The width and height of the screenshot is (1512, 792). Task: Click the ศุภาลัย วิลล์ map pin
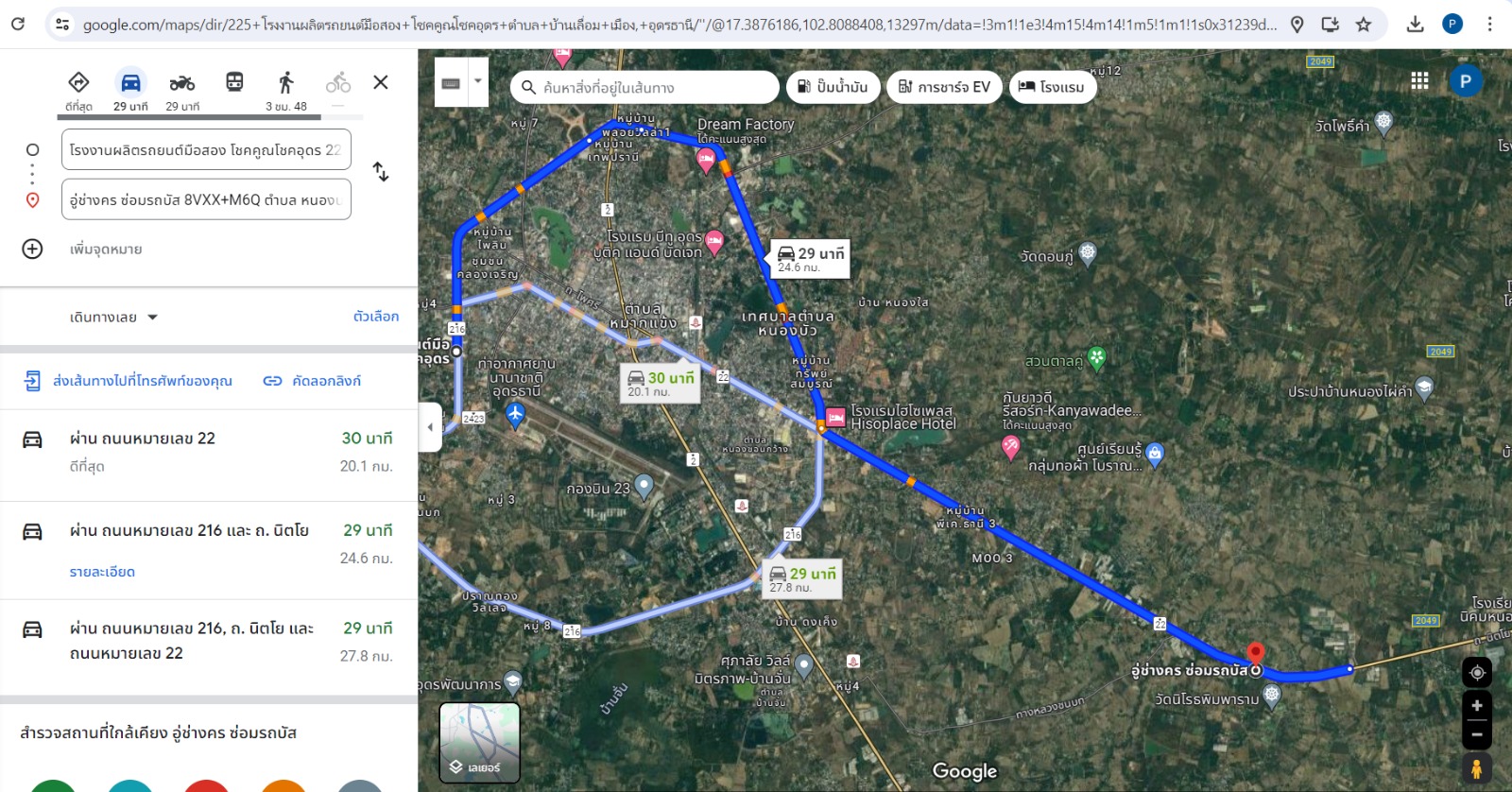(x=804, y=666)
